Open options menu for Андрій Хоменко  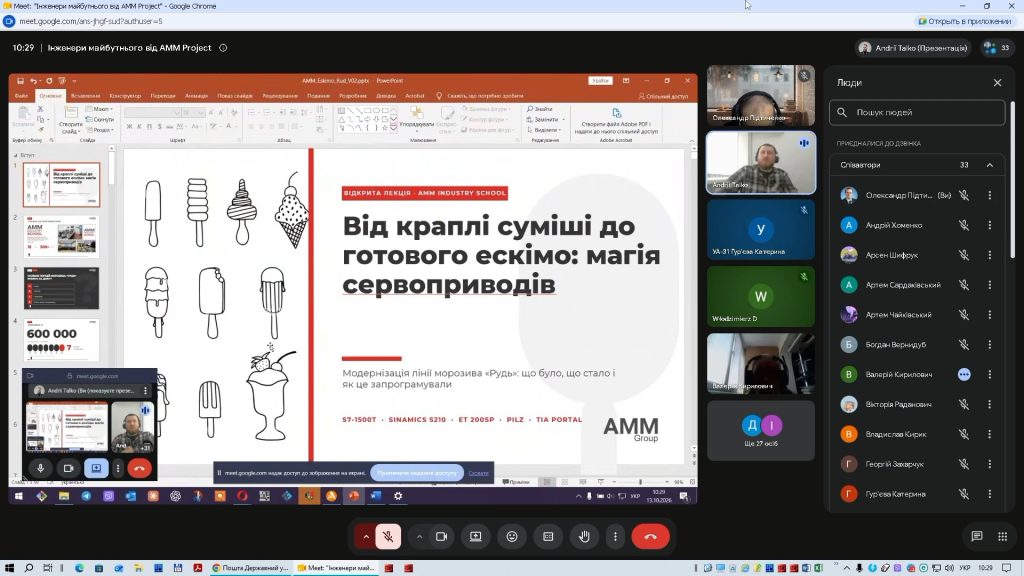(989, 225)
